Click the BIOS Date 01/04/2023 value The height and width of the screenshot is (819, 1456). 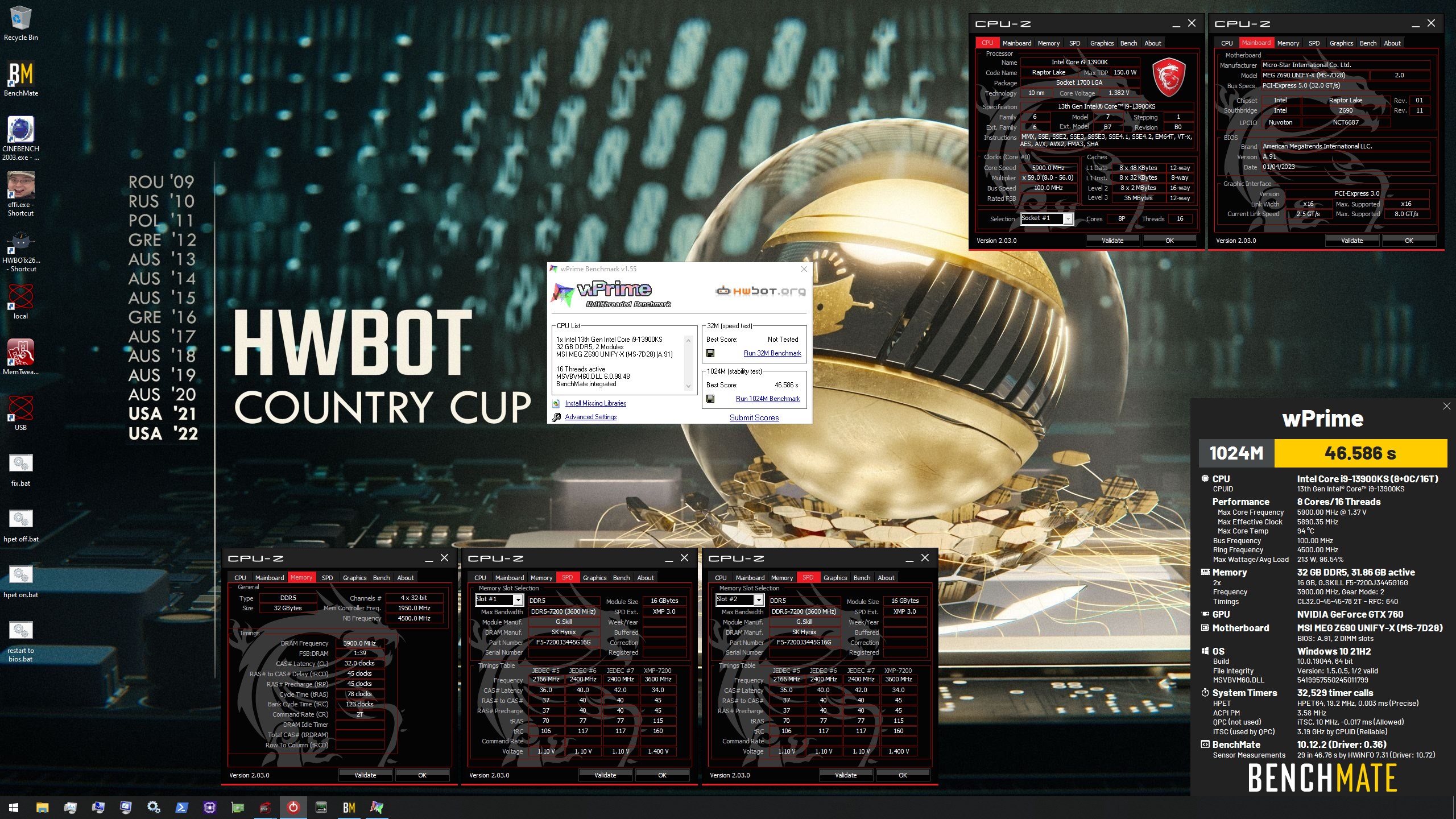1345,167
